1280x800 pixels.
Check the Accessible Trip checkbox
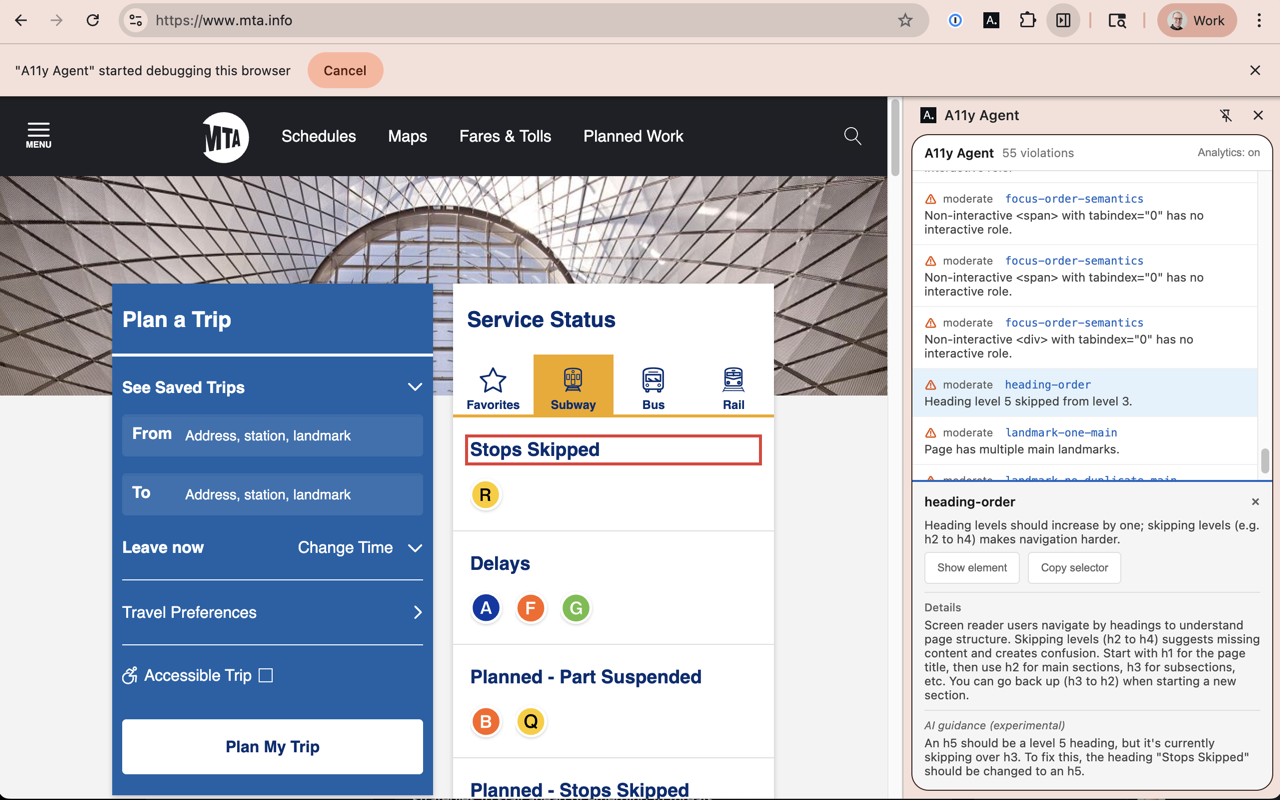coord(266,675)
